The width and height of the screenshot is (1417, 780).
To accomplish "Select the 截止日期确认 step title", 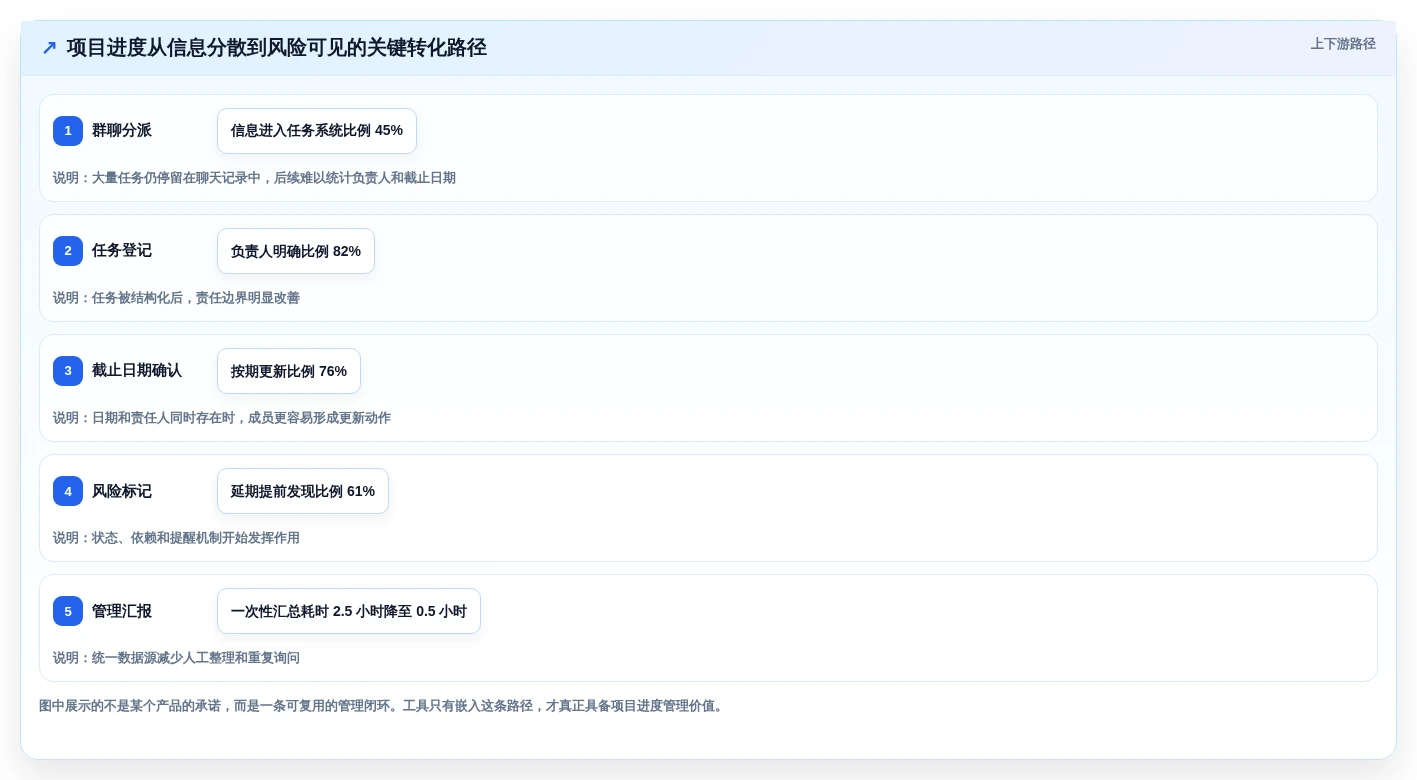I will click(137, 371).
